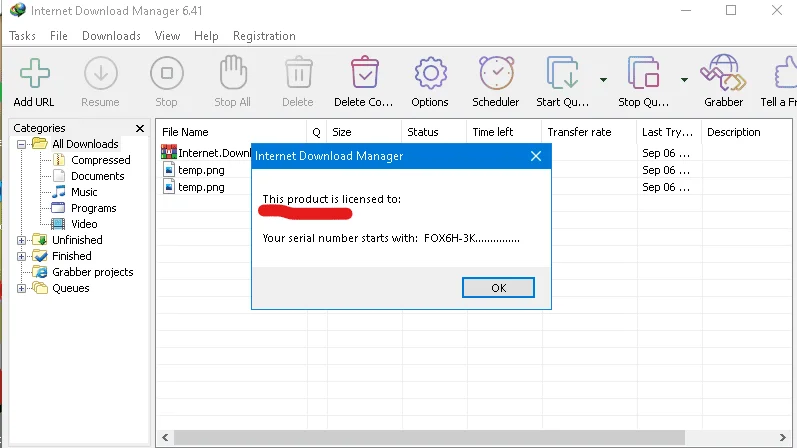The width and height of the screenshot is (797, 448).
Task: Sort by the Status column header
Action: pos(434,132)
